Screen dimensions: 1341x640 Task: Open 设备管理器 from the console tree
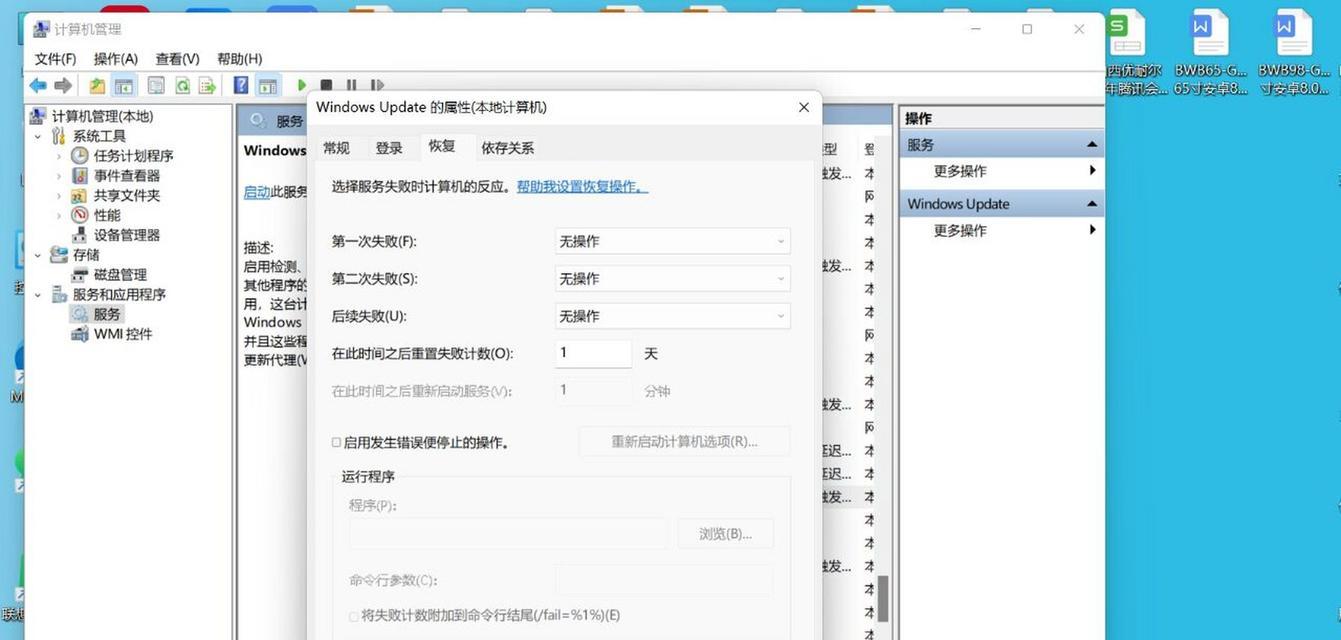pos(126,235)
